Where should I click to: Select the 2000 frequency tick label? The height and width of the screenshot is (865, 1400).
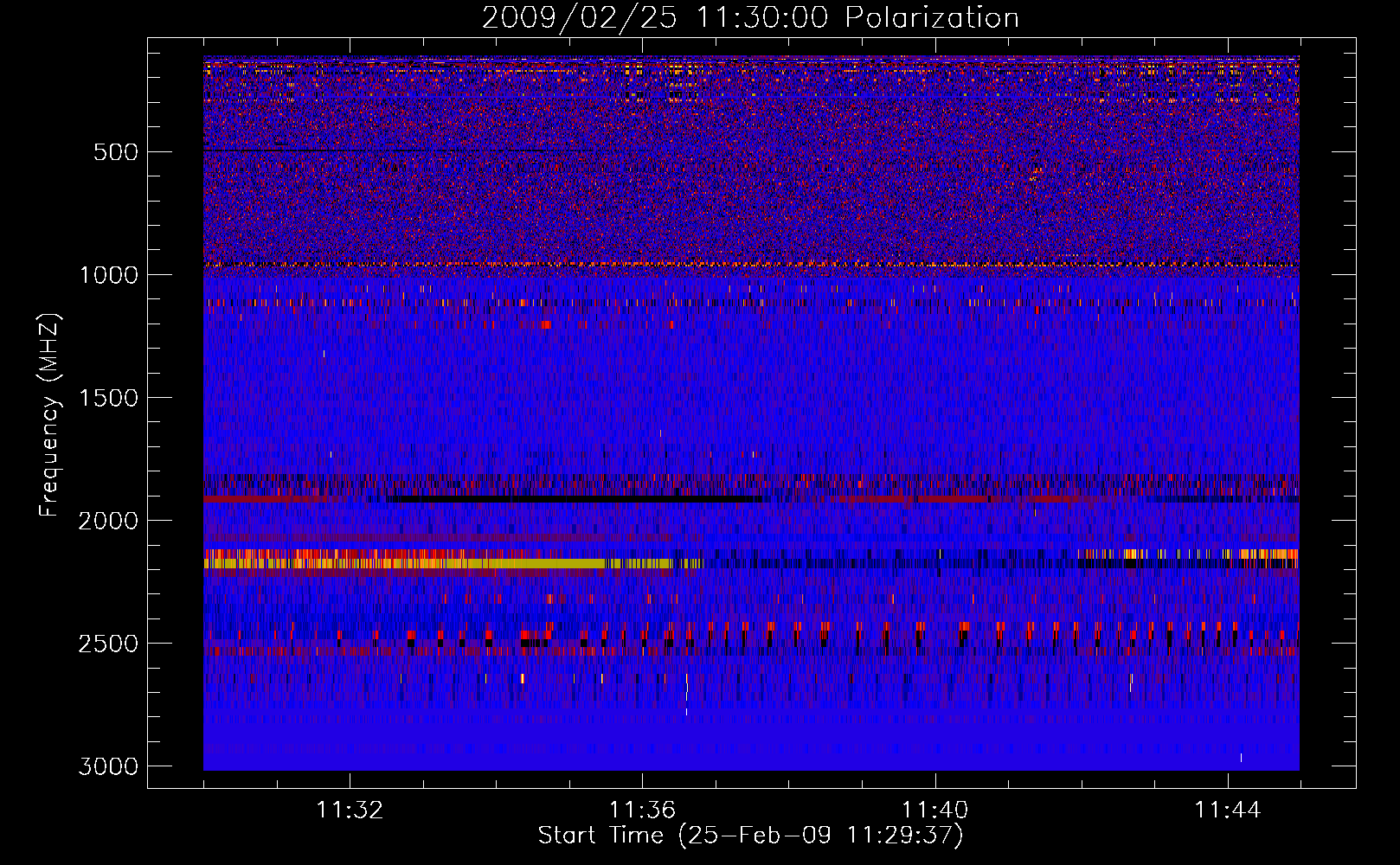point(108,521)
